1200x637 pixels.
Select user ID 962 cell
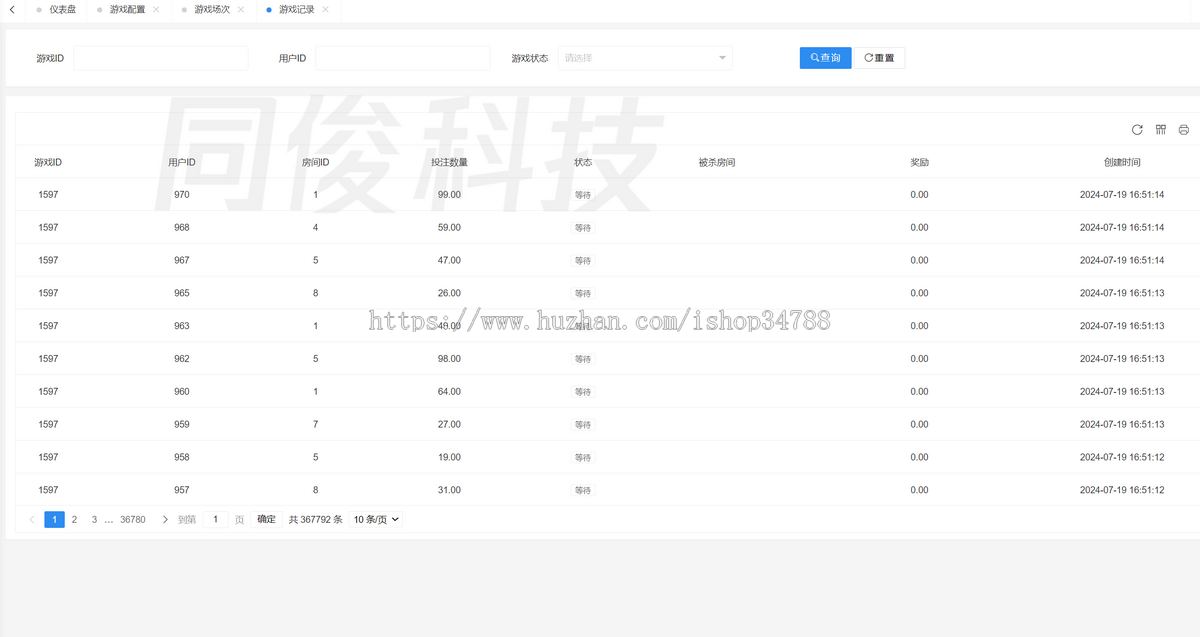click(x=181, y=358)
